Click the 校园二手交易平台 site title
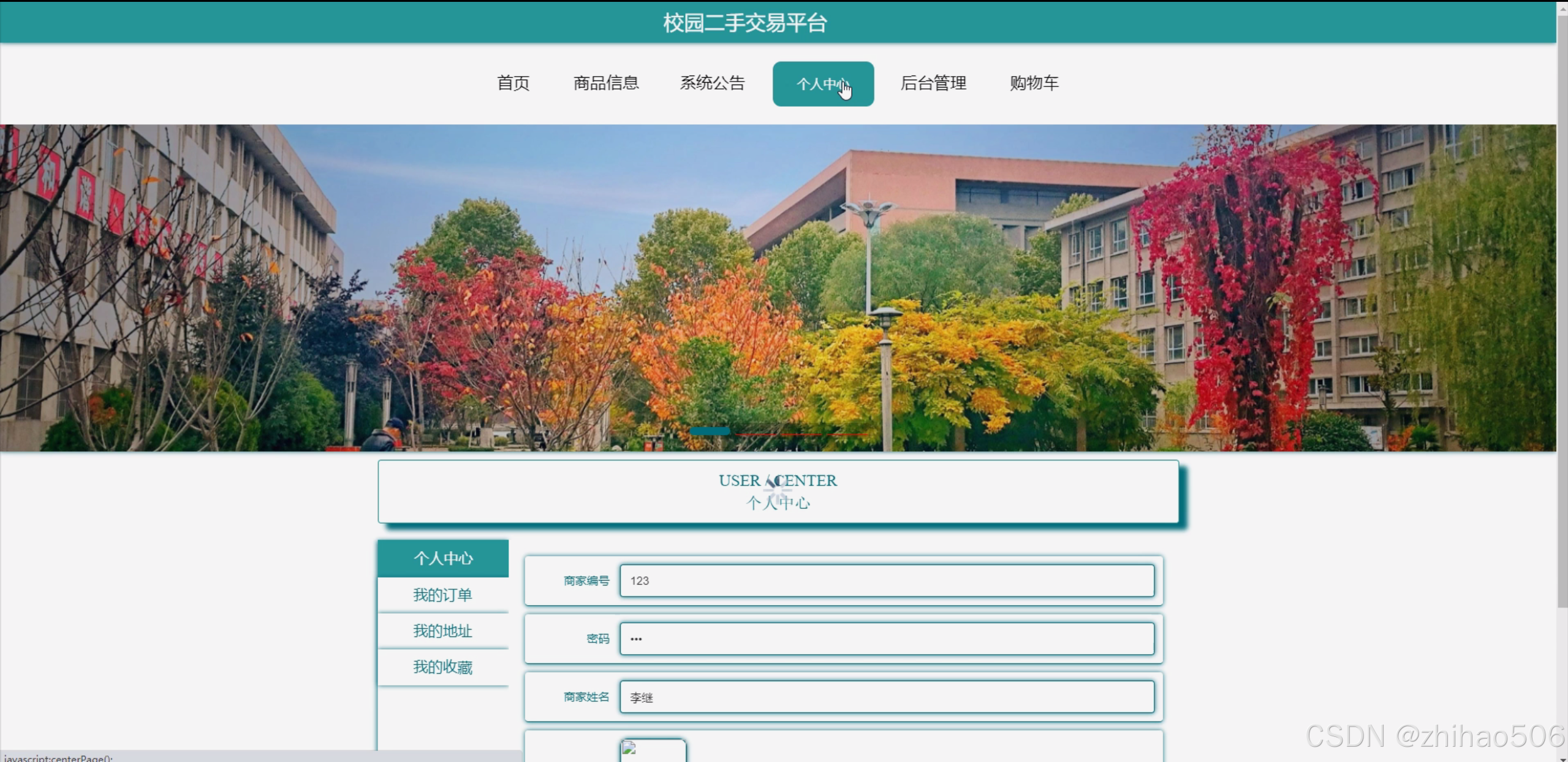The image size is (1568, 762). [x=745, y=23]
